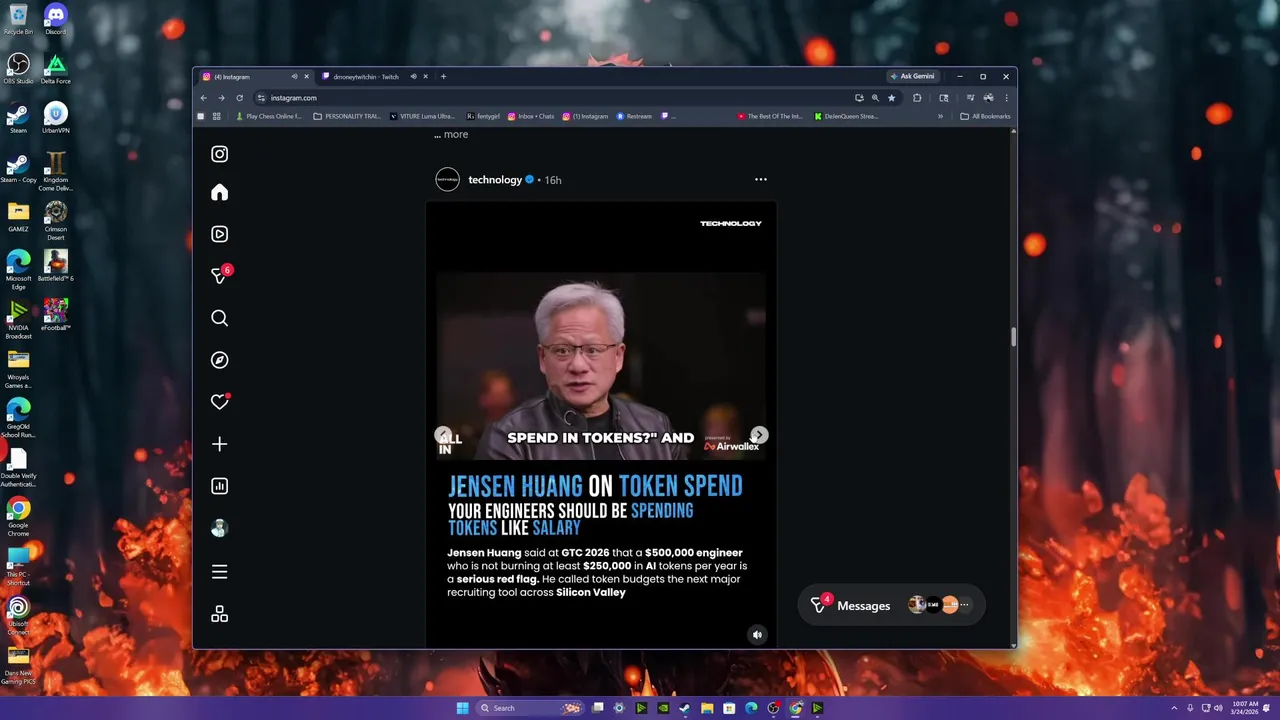Screen dimensions: 1280x720
Task: Mute the video using speaker button
Action: [x=757, y=634]
